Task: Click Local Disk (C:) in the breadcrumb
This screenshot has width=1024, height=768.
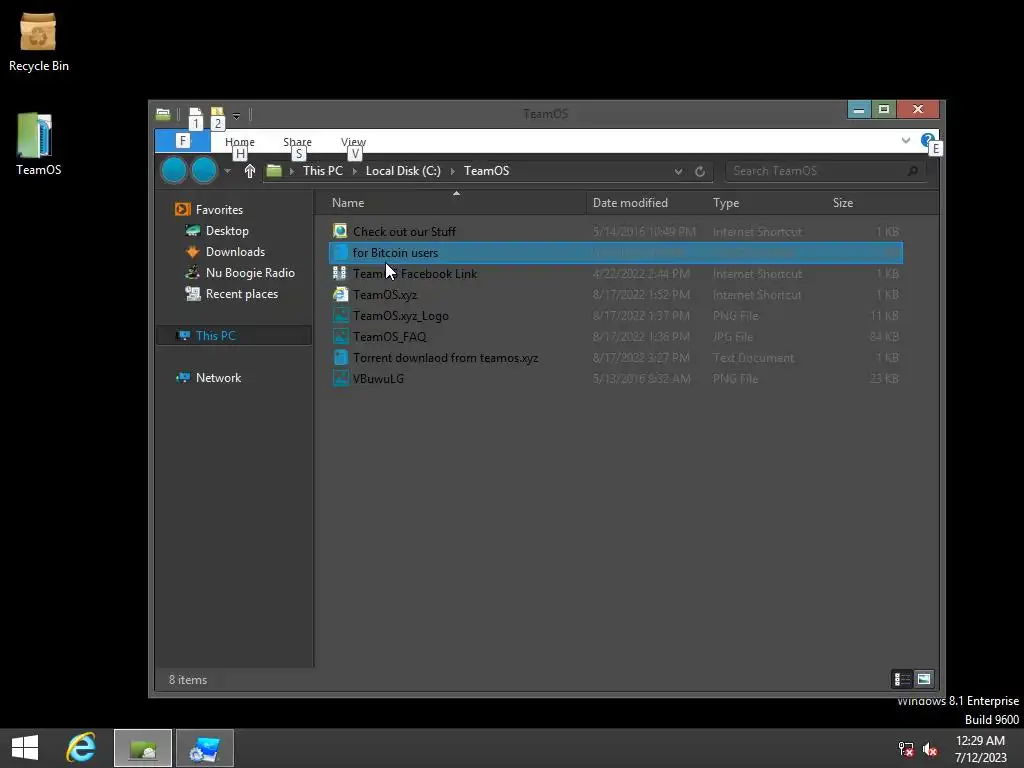Action: 403,170
